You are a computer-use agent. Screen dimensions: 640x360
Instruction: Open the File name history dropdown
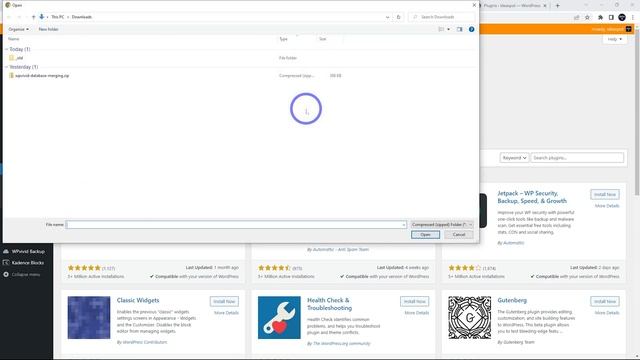404,224
